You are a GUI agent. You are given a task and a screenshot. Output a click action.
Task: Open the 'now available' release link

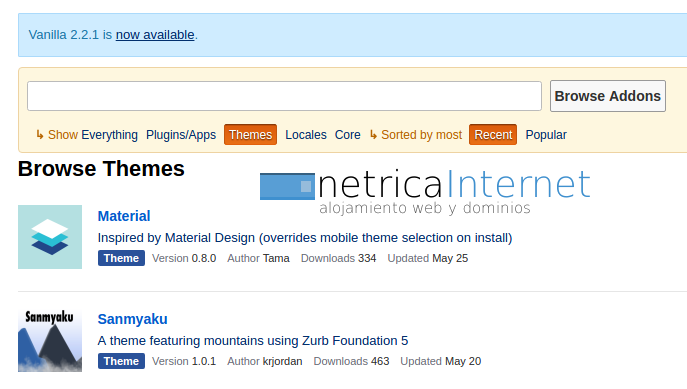pos(155,35)
